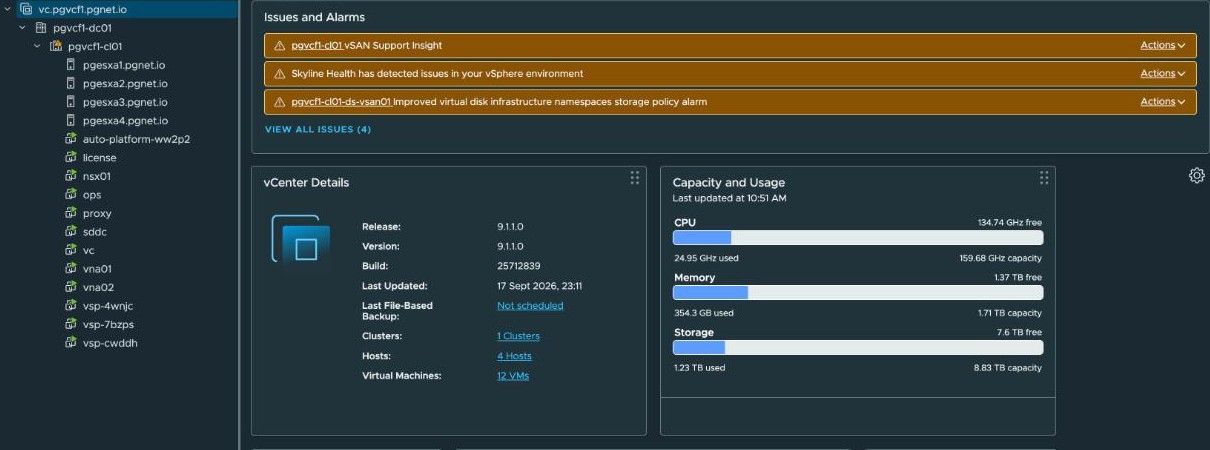Click the VM icon next to vsp-cwddh
Viewport: 1210px width, 450px height.
click(x=71, y=342)
